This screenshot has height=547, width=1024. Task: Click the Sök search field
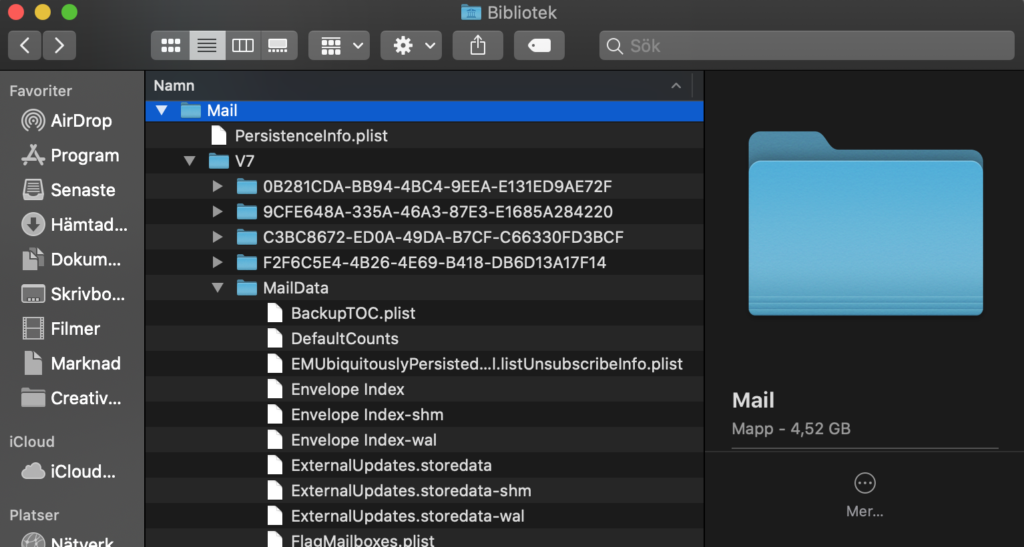pos(807,46)
